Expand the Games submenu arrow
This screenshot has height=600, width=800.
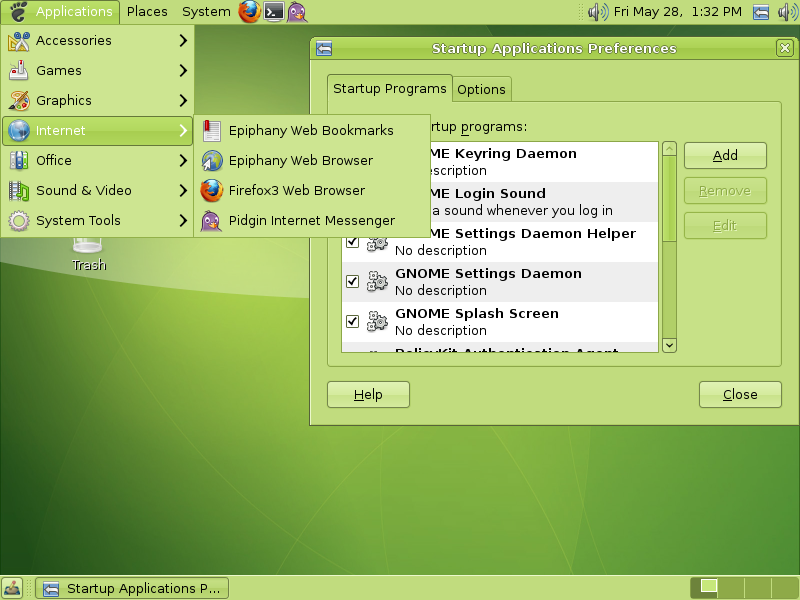183,70
